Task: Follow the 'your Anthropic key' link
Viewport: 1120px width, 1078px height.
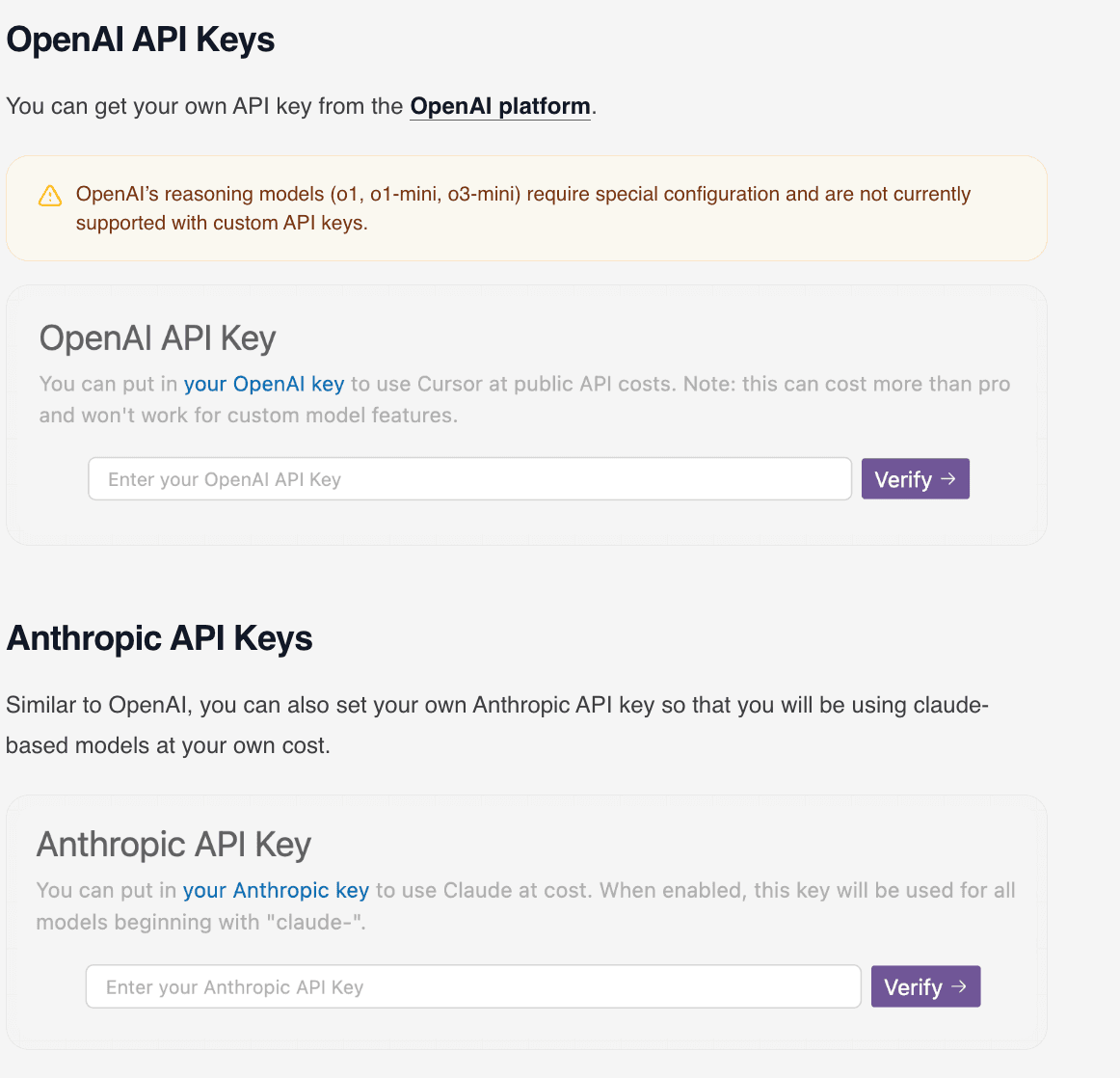Action: 276,890
